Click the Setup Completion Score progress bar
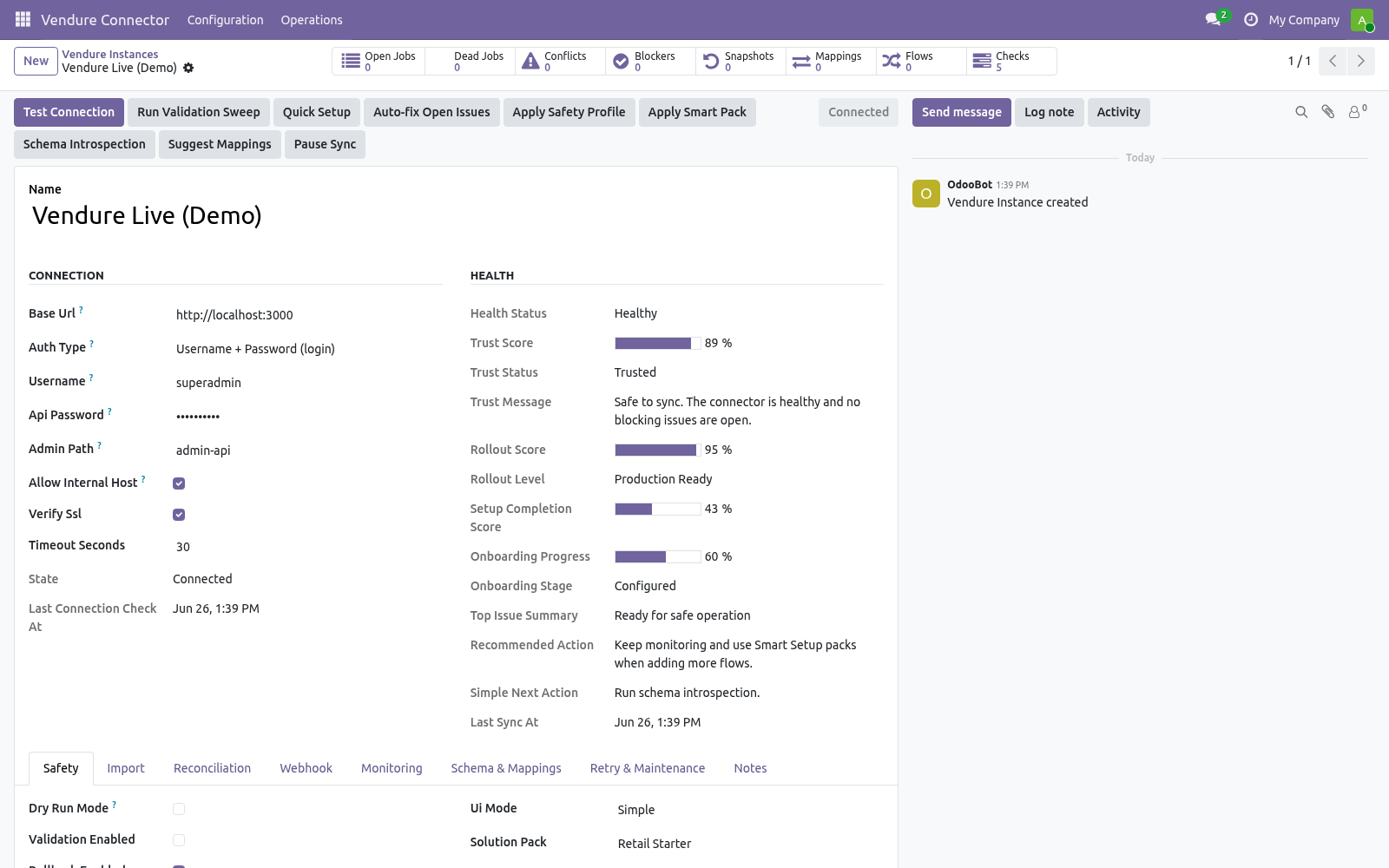 pos(658,509)
